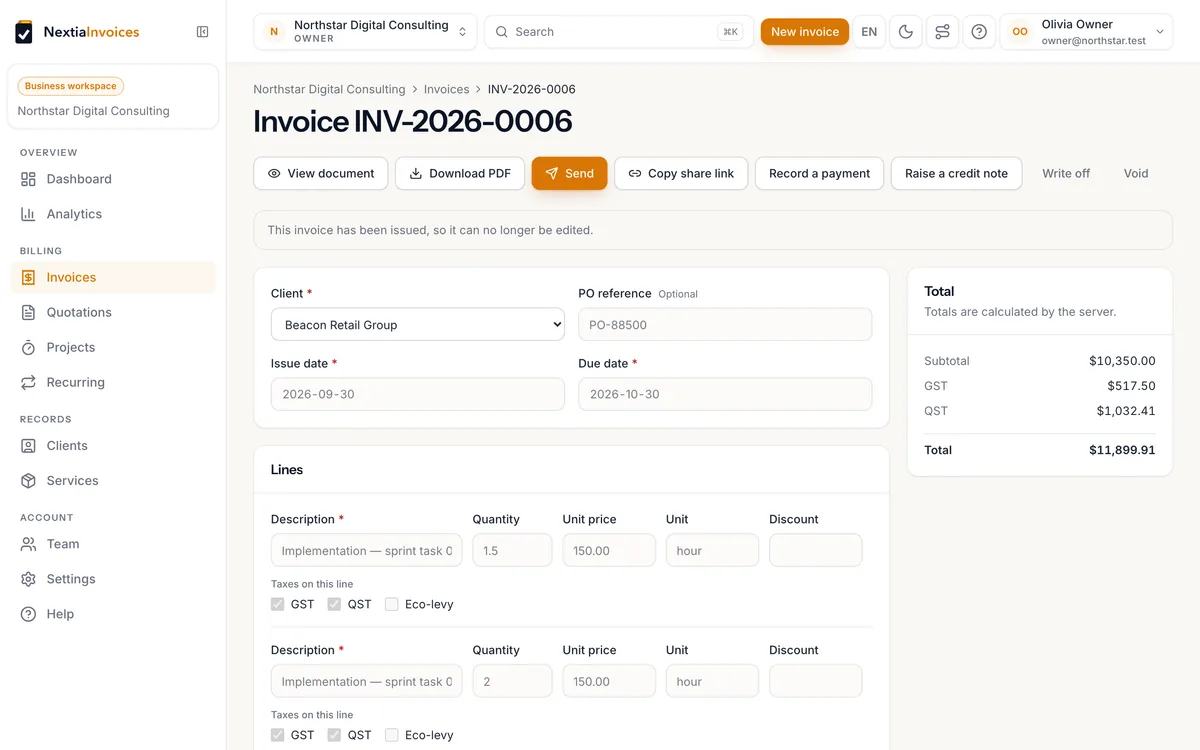
Task: Click the Write off button
Action: [1066, 173]
